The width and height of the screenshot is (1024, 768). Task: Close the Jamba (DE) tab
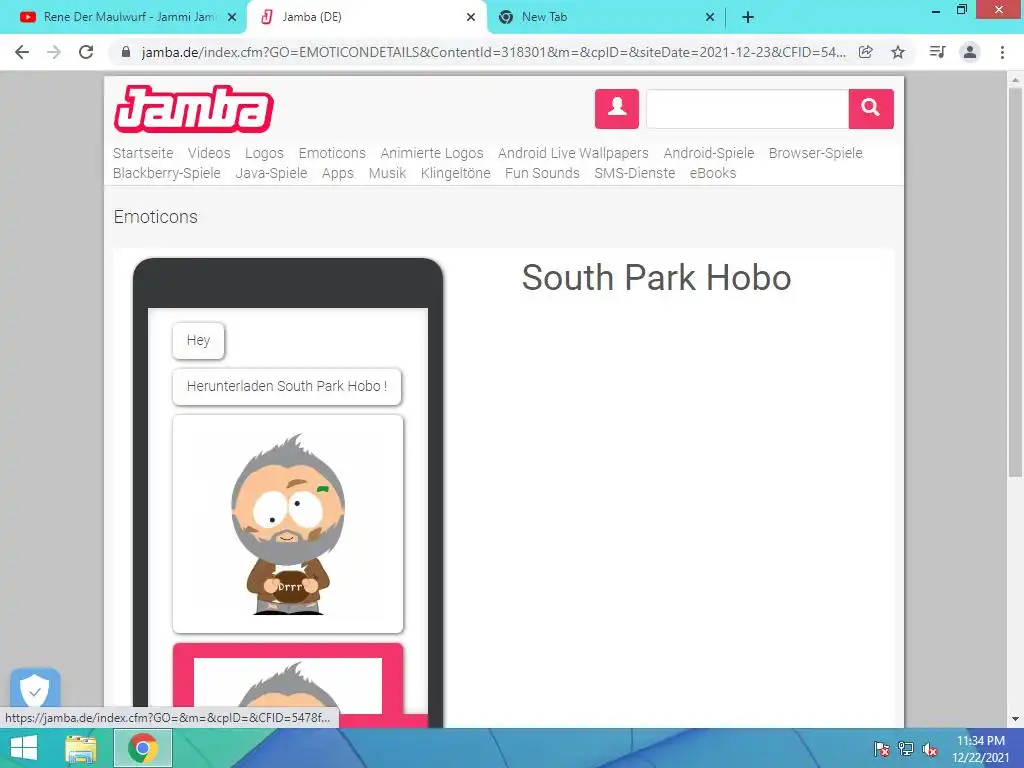coord(471,18)
